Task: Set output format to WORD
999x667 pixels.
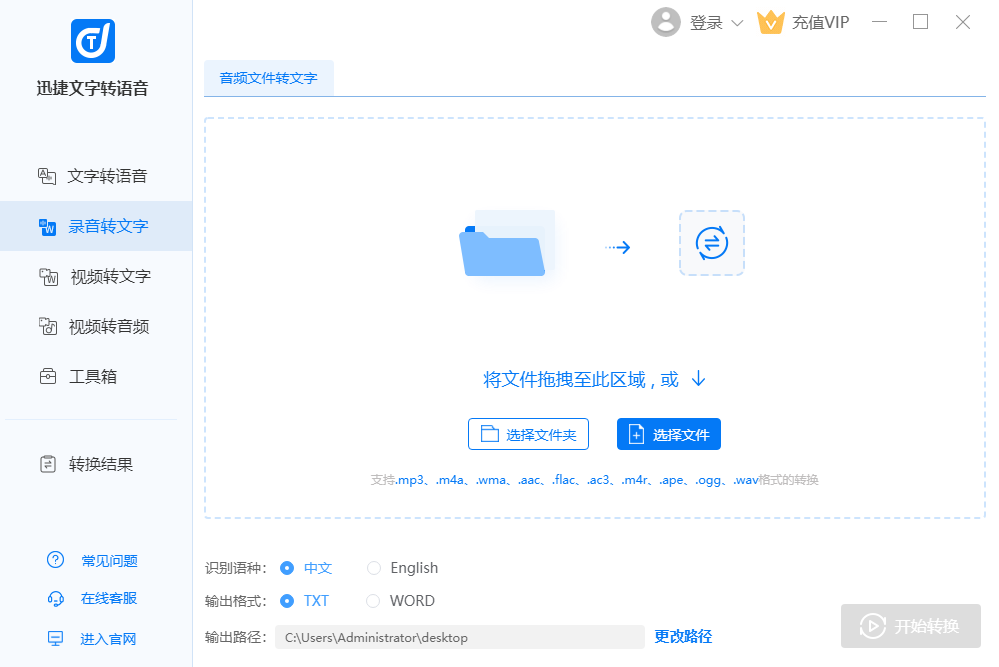Action: point(374,601)
